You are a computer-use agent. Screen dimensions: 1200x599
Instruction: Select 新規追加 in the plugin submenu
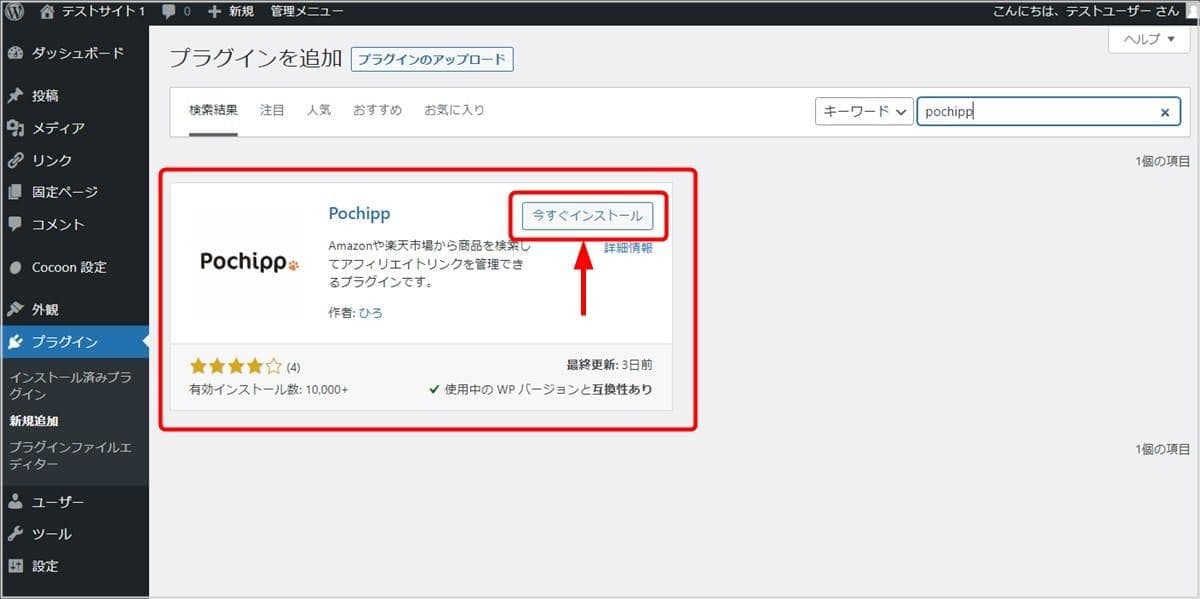[34, 421]
